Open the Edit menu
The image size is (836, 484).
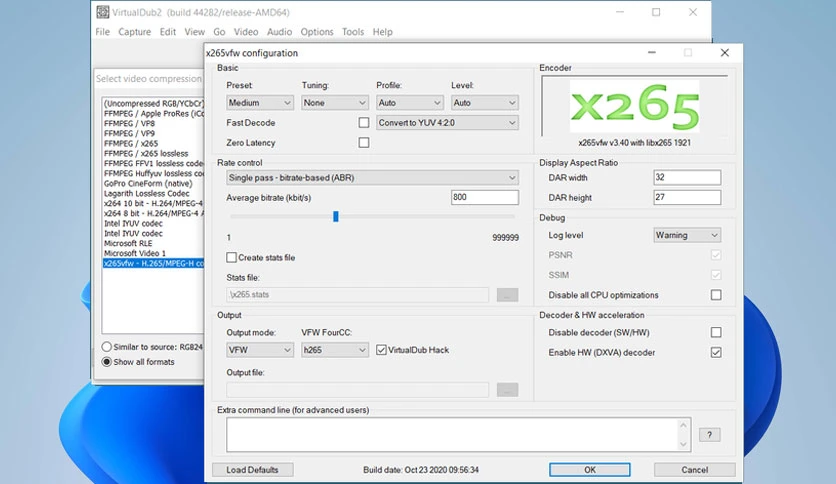[x=167, y=31]
